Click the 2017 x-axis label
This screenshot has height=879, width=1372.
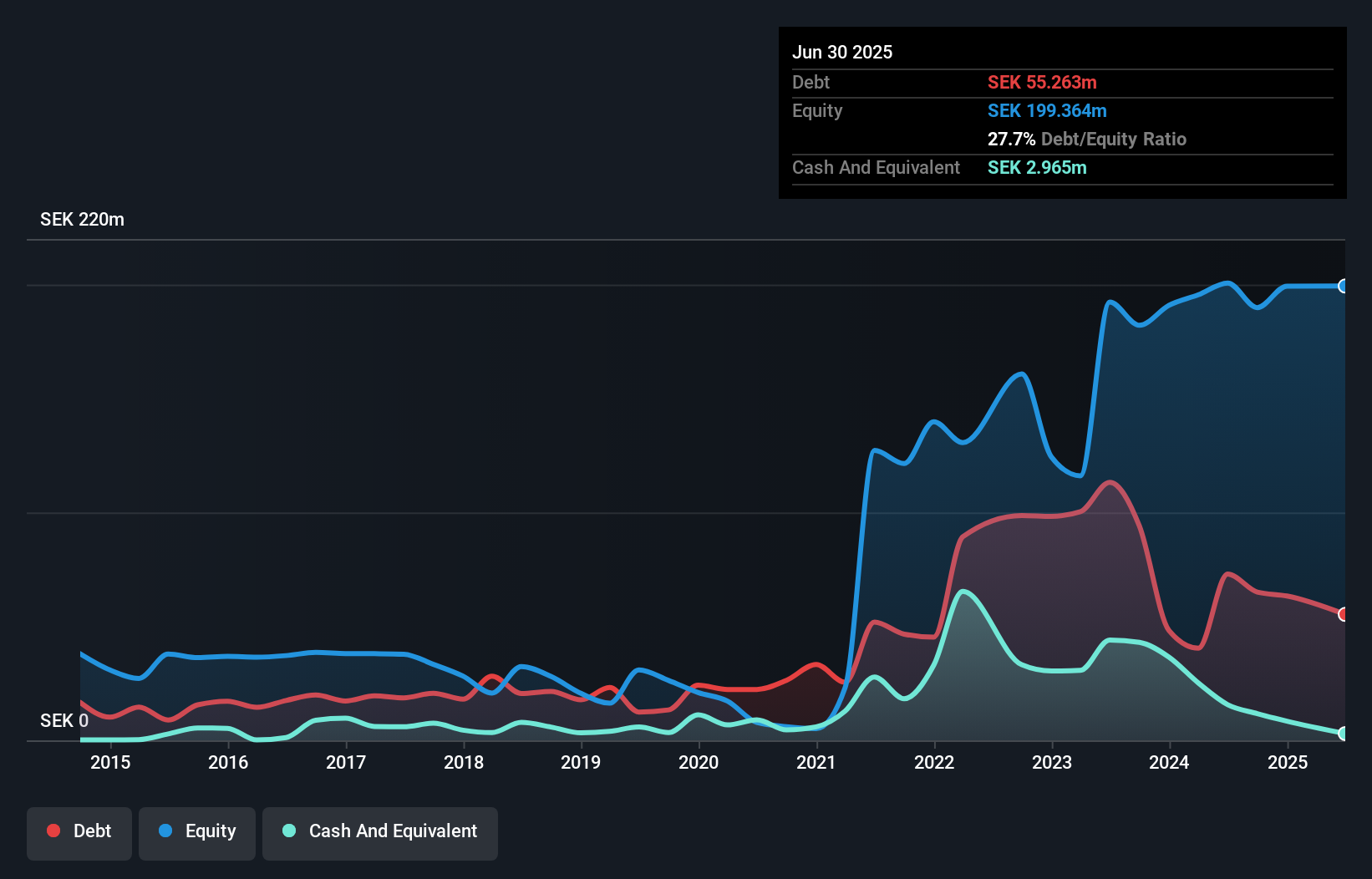coord(346,762)
